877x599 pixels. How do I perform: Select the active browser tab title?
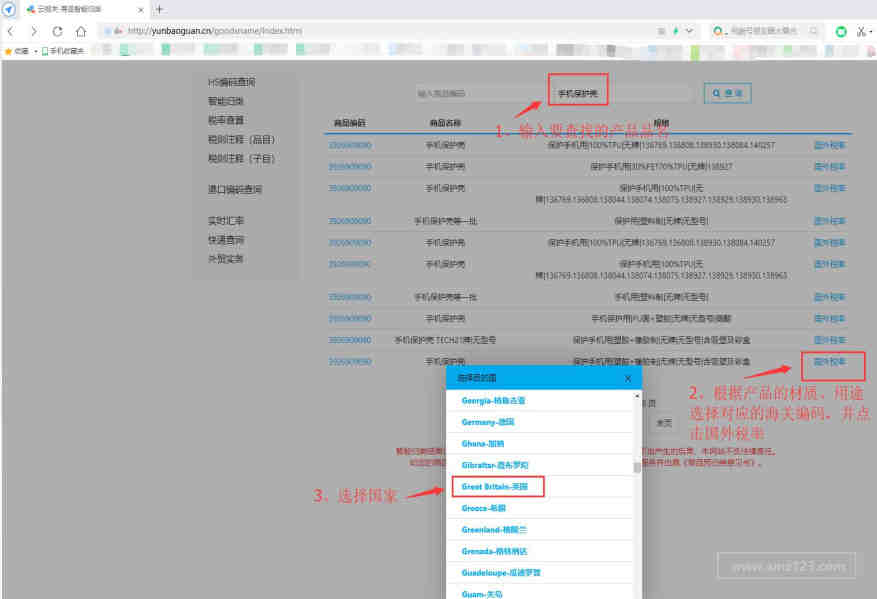pyautogui.click(x=70, y=10)
